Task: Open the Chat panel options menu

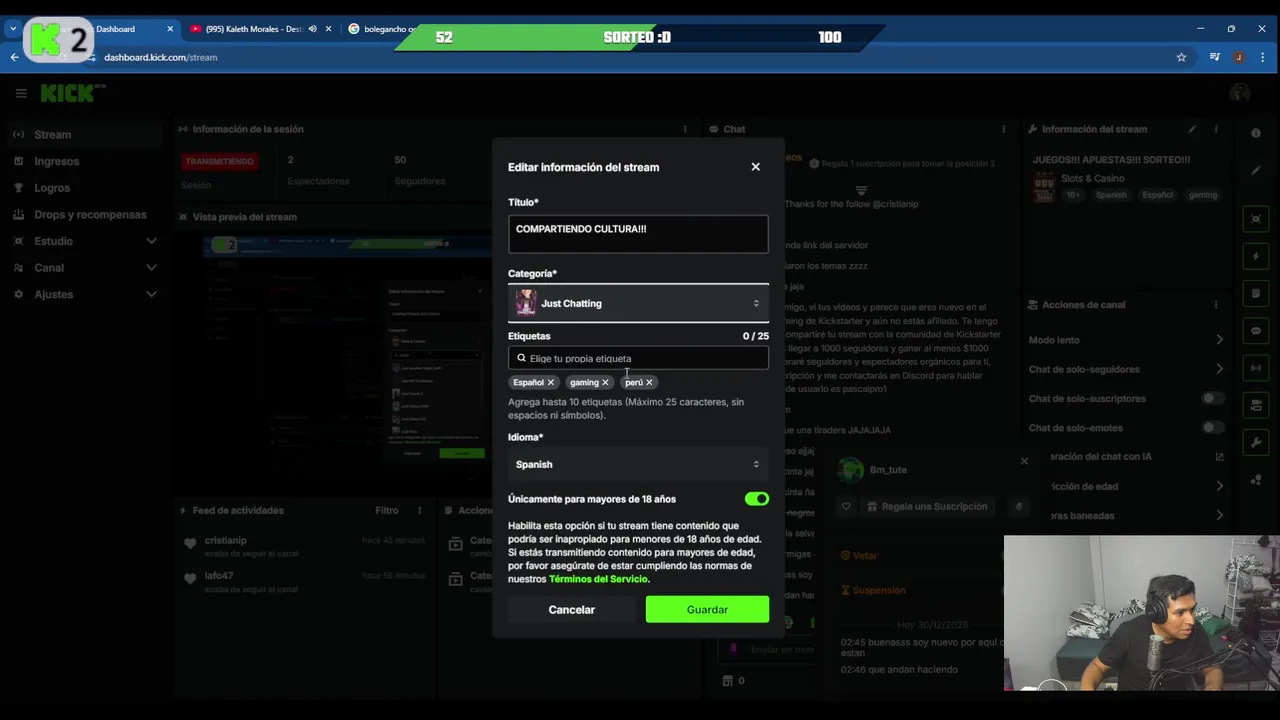Action: 1003,129
